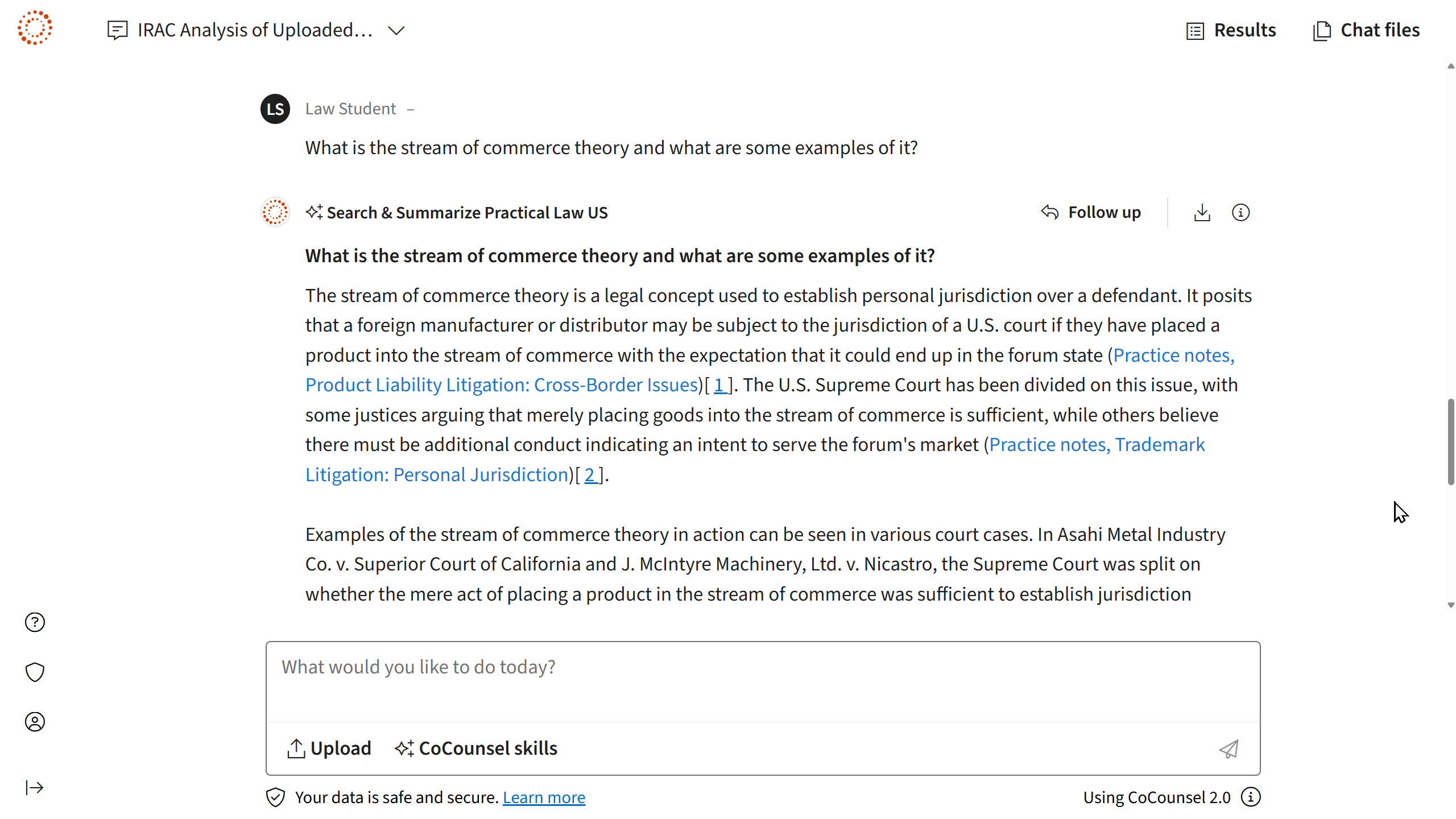
Task: Click the CoCounsel 2.0 info icon
Action: (1251, 797)
